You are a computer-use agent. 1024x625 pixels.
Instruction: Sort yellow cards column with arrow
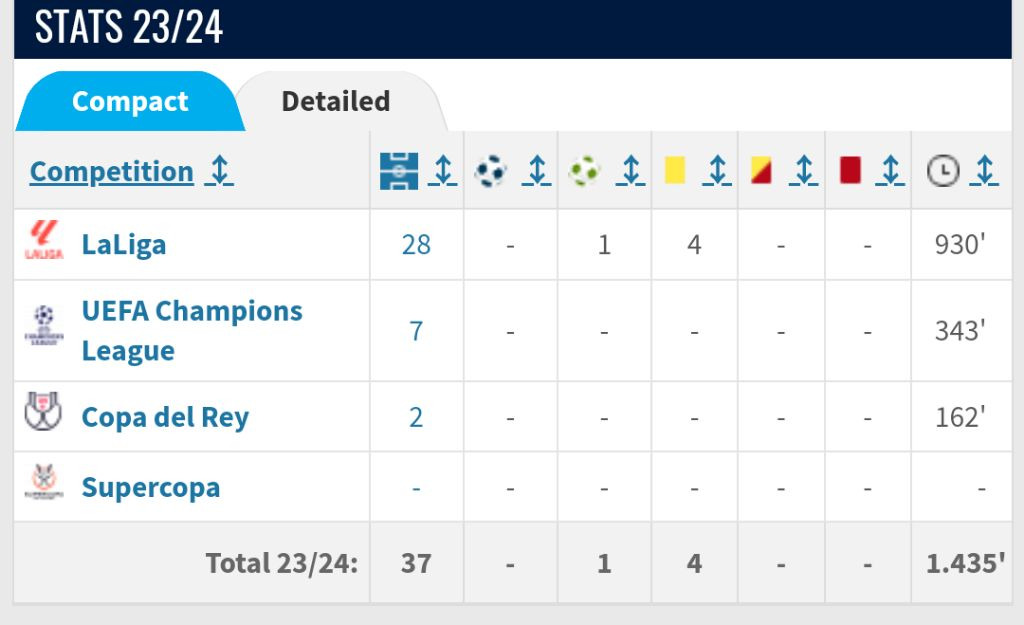(x=717, y=170)
